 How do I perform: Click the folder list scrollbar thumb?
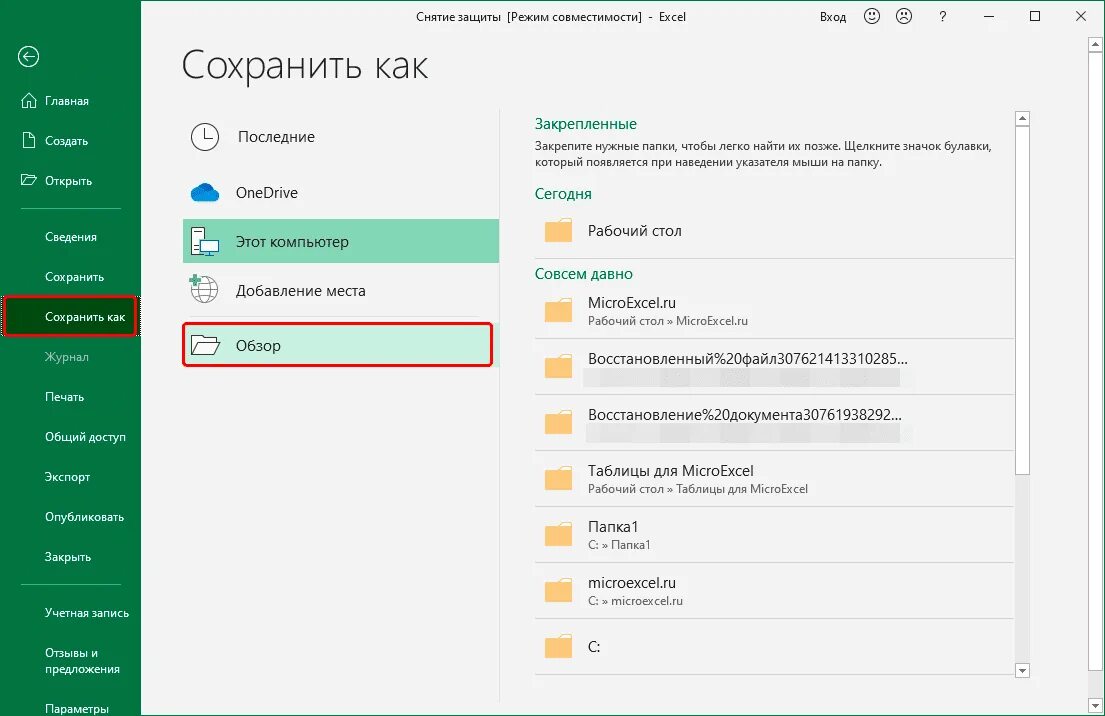1023,300
